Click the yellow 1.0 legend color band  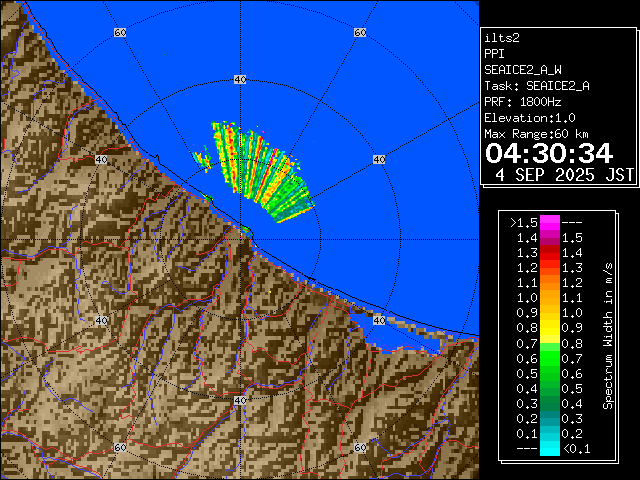(549, 297)
